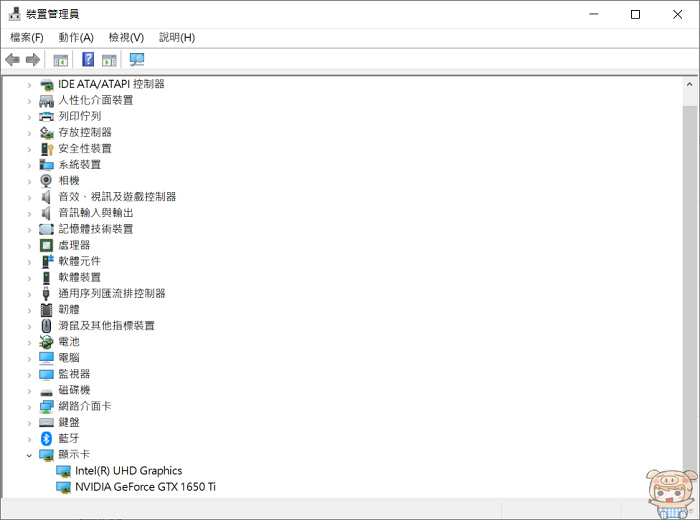Click the 存放控制器 category icon
The image size is (700, 520).
(46, 133)
